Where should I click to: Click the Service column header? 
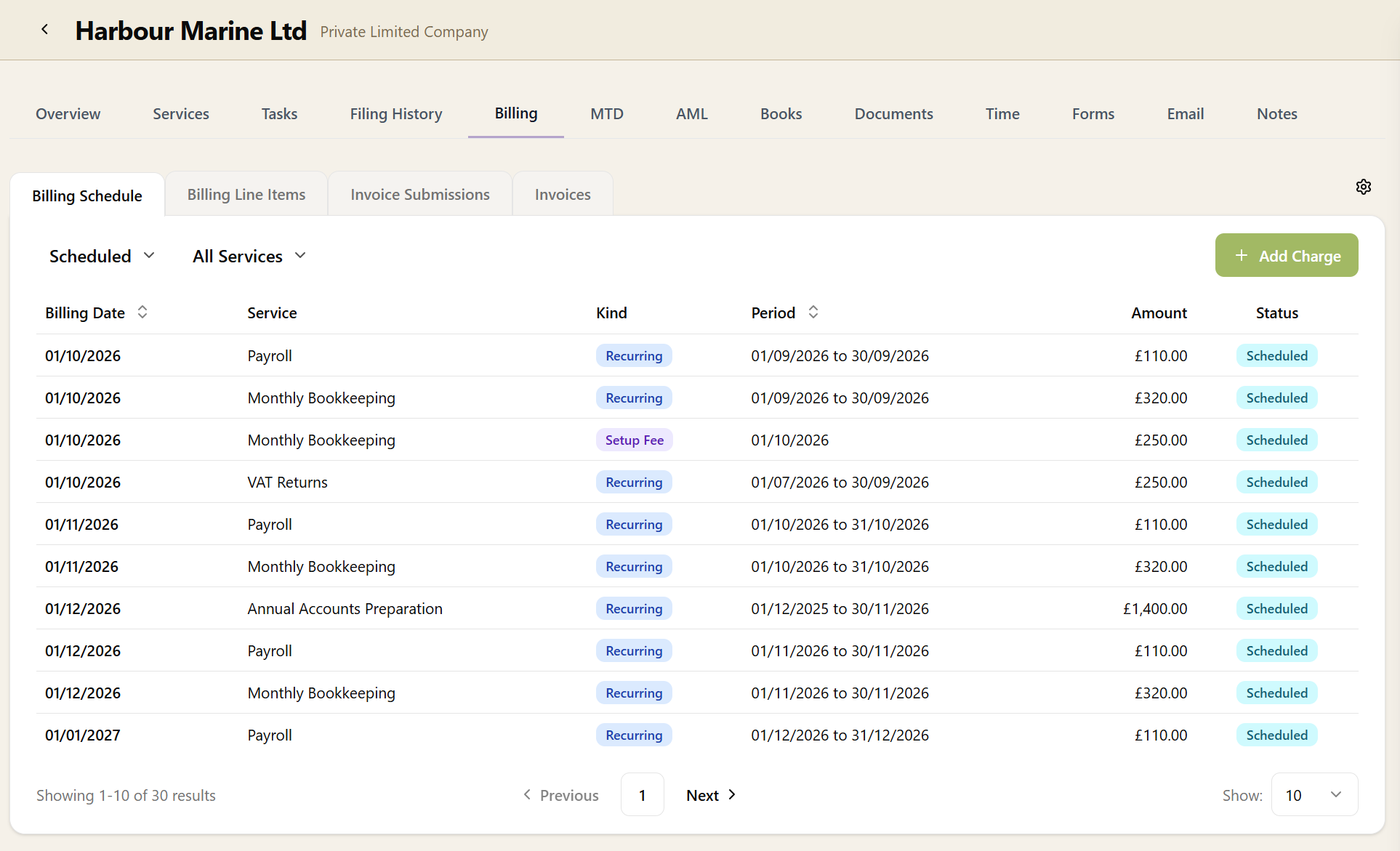pos(272,313)
